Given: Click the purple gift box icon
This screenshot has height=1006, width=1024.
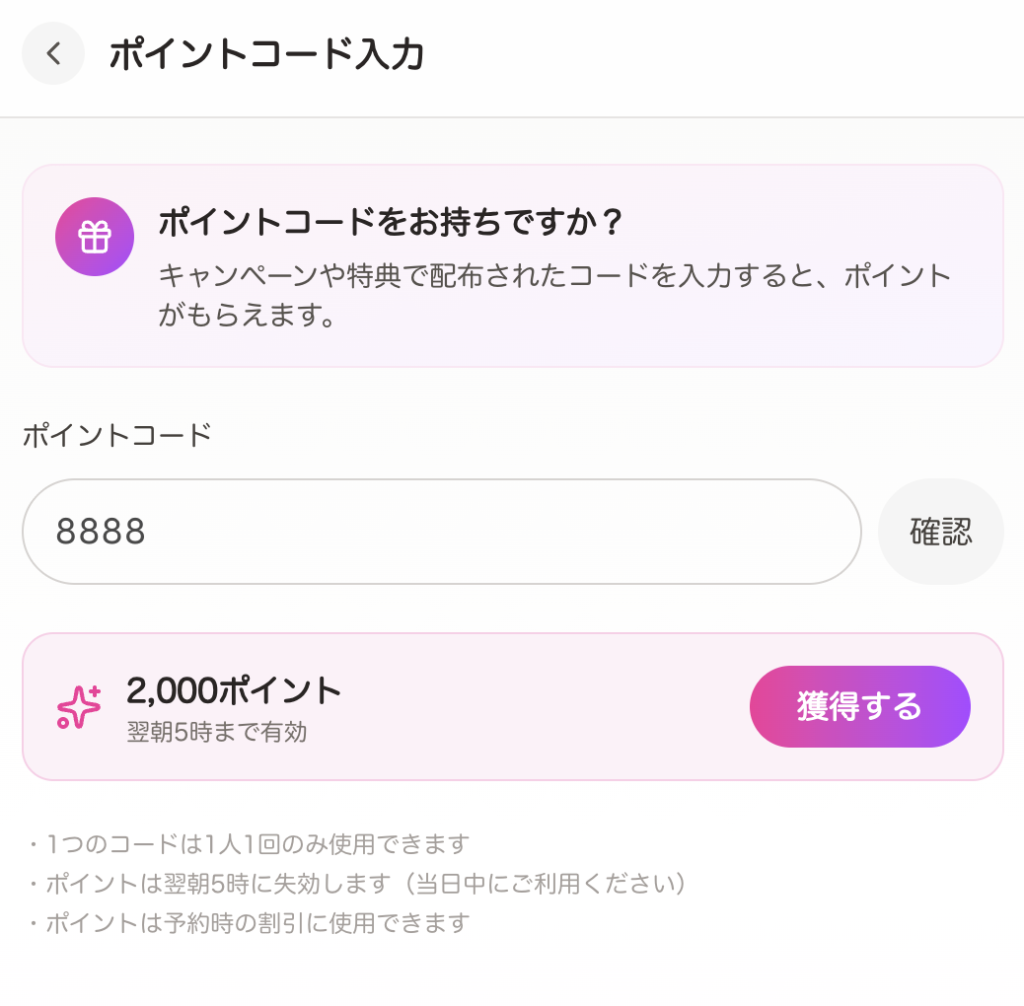Looking at the screenshot, I should [x=94, y=236].
